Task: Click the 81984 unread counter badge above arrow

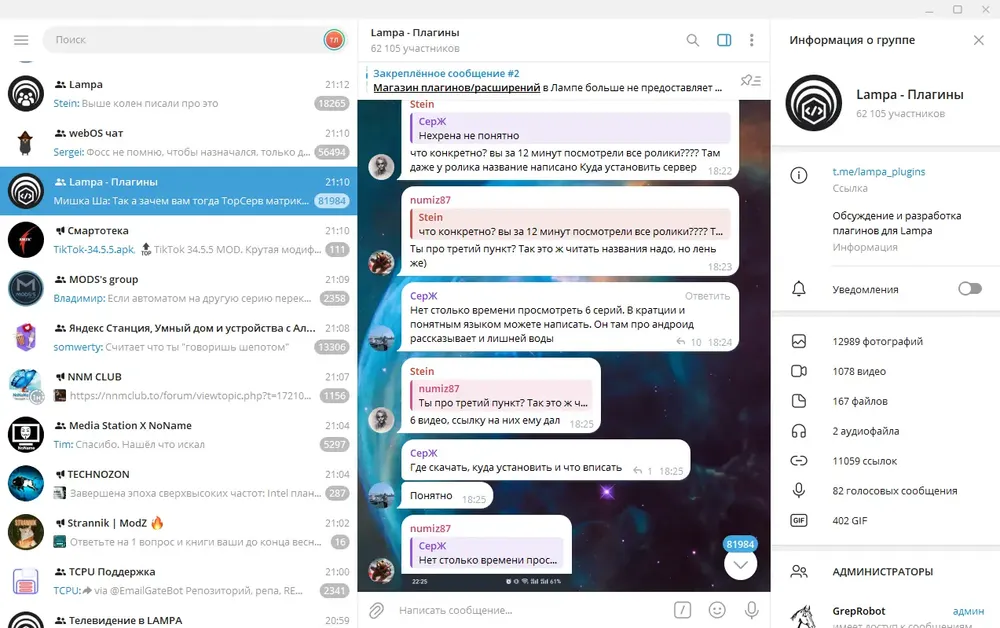Action: pyautogui.click(x=740, y=544)
